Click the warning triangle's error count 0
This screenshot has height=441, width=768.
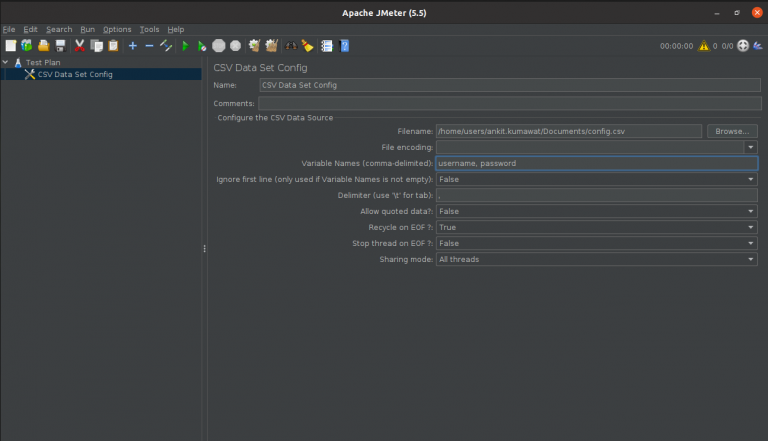point(715,46)
